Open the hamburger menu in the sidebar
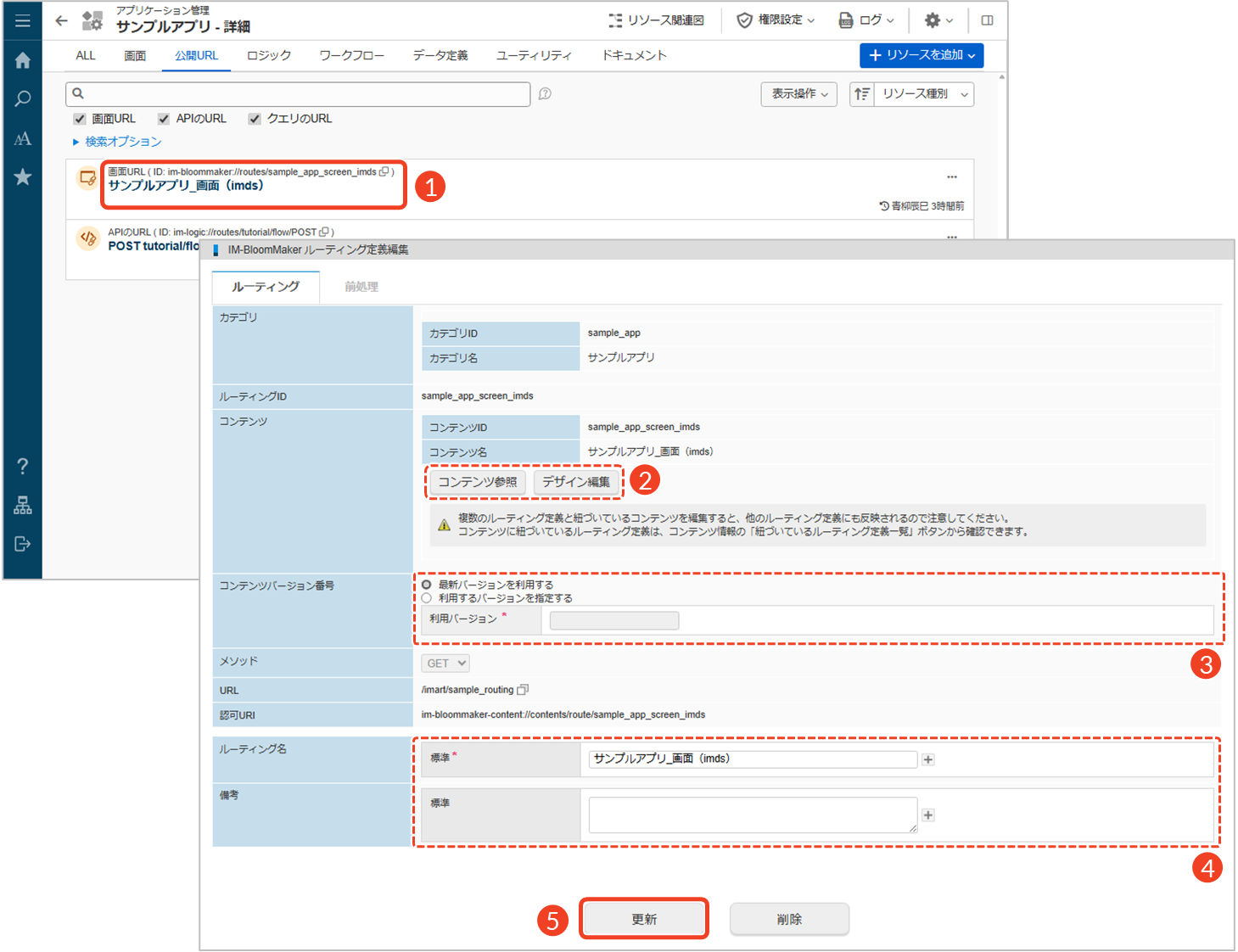 pyautogui.click(x=23, y=20)
